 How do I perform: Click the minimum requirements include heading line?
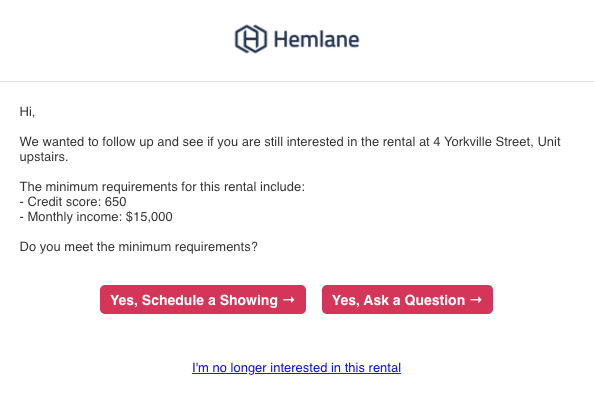(162, 187)
